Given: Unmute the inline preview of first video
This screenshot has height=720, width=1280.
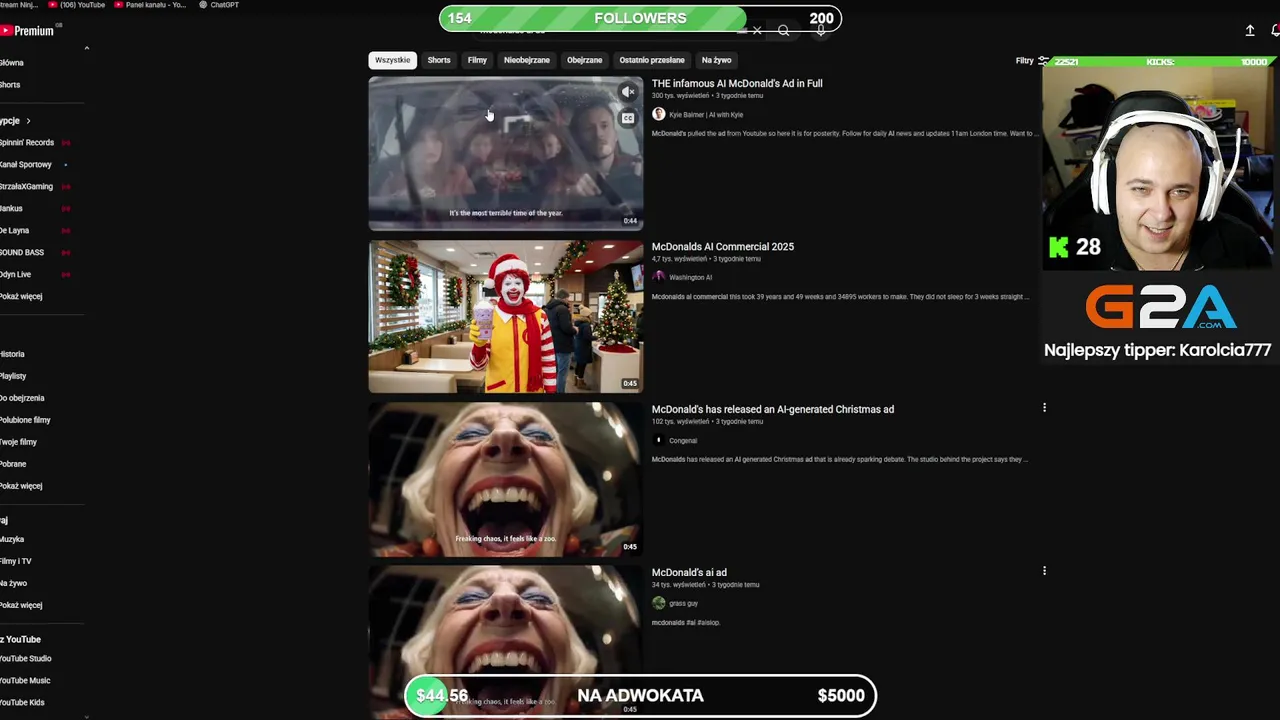Looking at the screenshot, I should [x=628, y=92].
